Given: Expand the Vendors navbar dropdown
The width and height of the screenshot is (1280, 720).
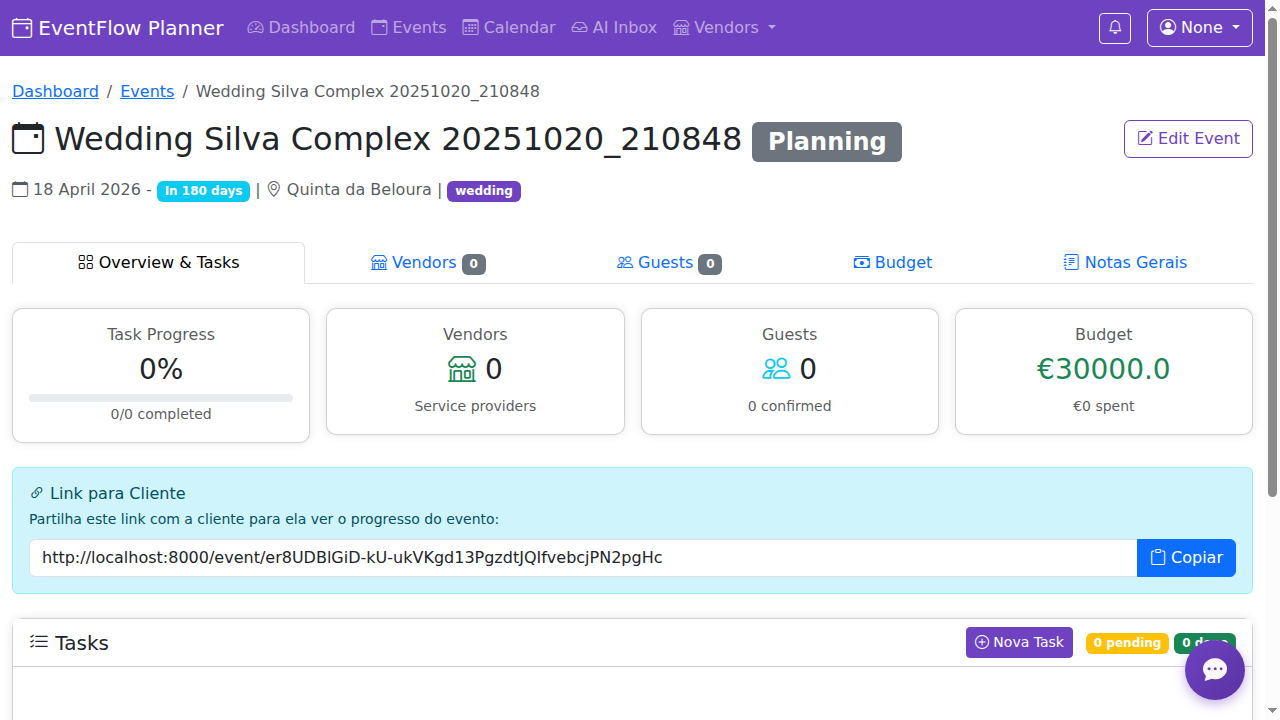Looking at the screenshot, I should (x=725, y=28).
